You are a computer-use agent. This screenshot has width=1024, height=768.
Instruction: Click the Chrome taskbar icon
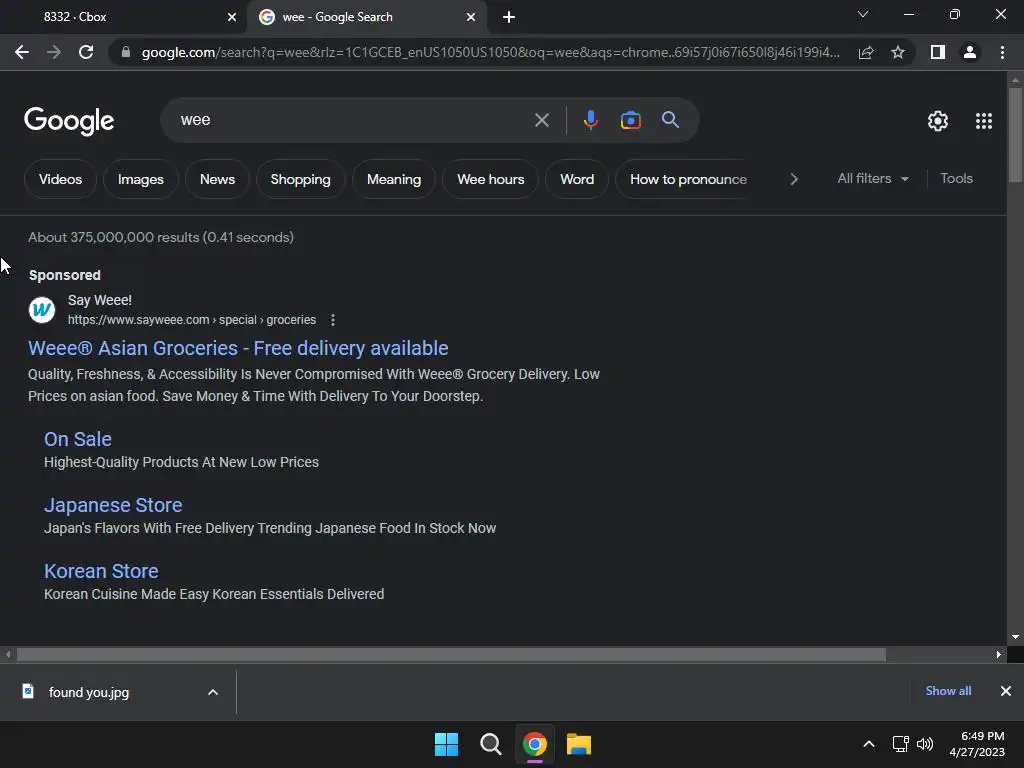tap(534, 744)
